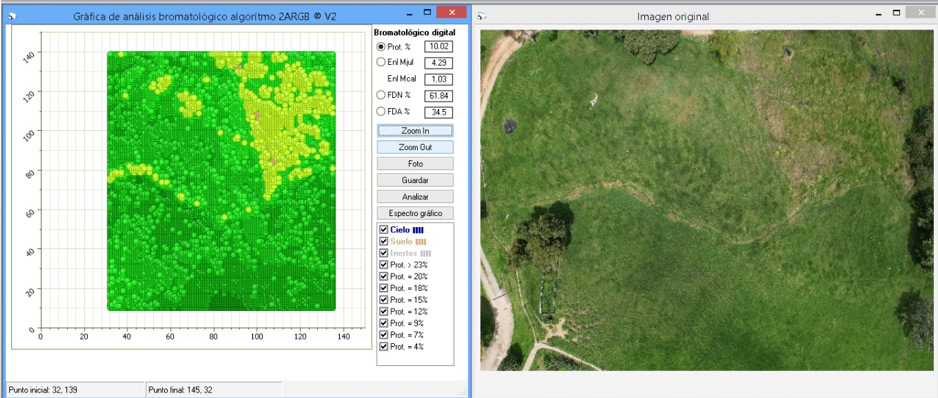The height and width of the screenshot is (398, 938).
Task: Uncheck the Prot. > 23% checkbox
Action: (x=383, y=265)
